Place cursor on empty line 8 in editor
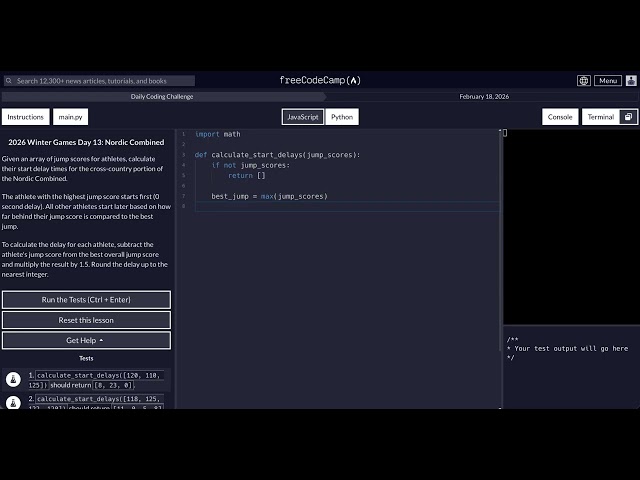 click(x=347, y=207)
